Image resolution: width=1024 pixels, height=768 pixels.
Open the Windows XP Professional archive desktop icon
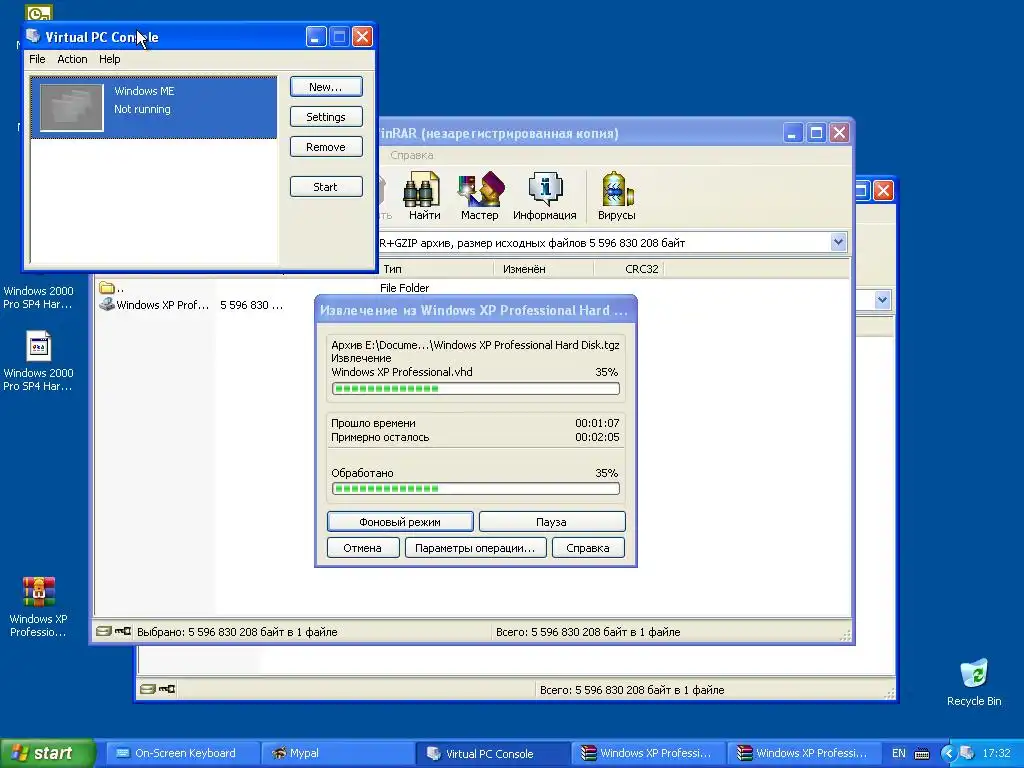click(38, 606)
